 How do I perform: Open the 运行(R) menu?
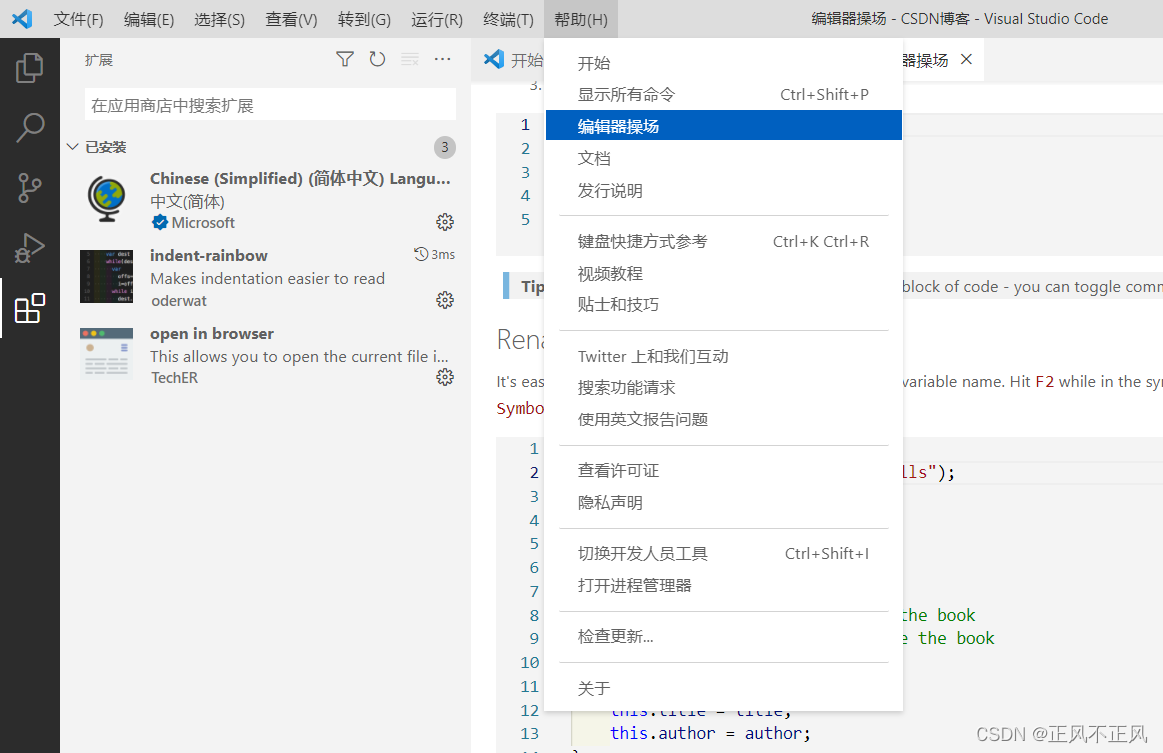[x=437, y=19]
